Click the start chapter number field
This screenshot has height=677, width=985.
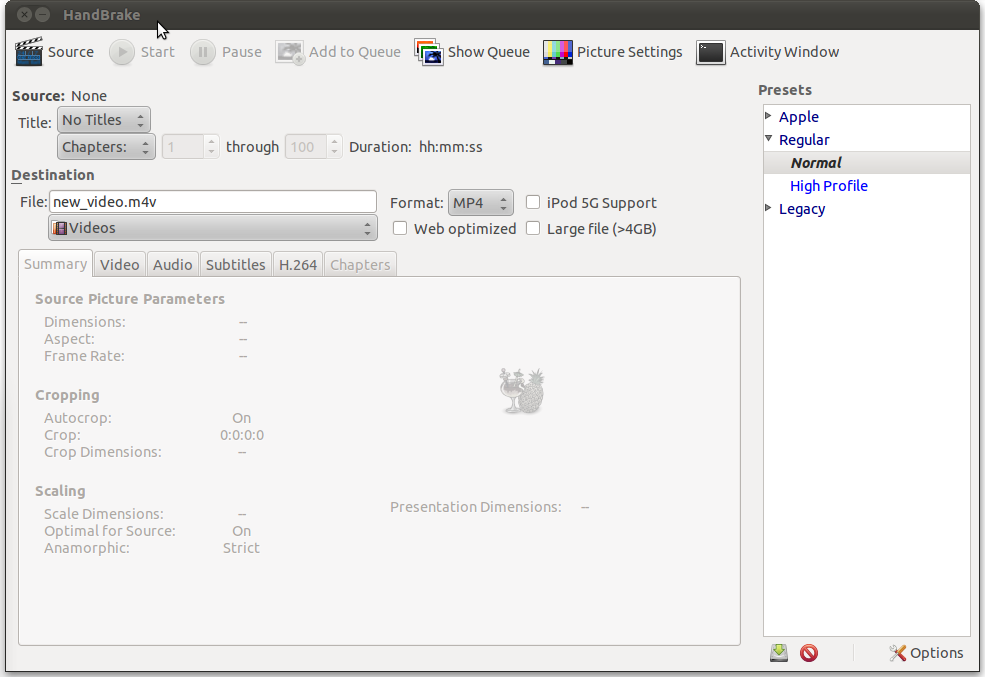[x=183, y=146]
